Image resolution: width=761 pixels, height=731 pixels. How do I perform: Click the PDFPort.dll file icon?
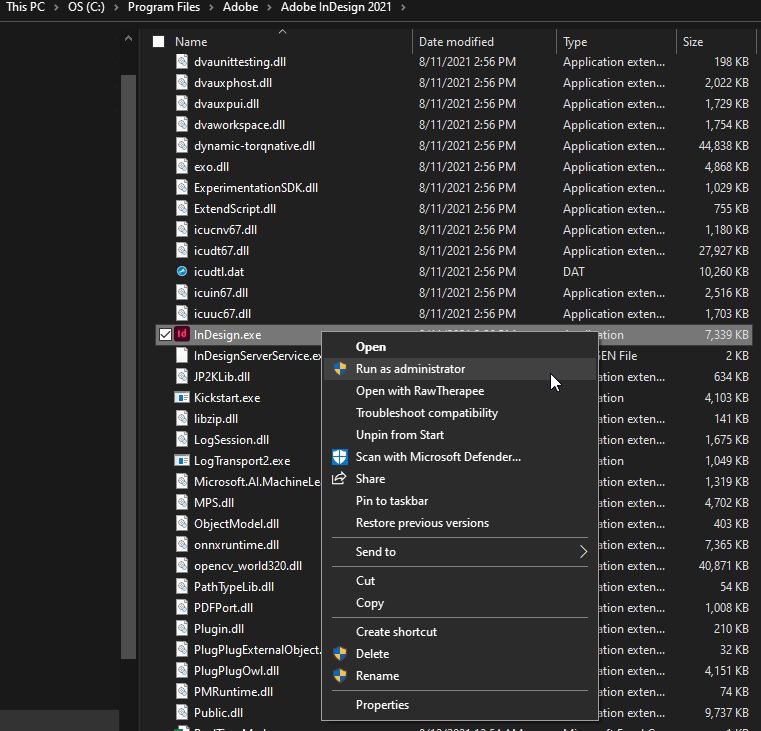pyautogui.click(x=182, y=607)
